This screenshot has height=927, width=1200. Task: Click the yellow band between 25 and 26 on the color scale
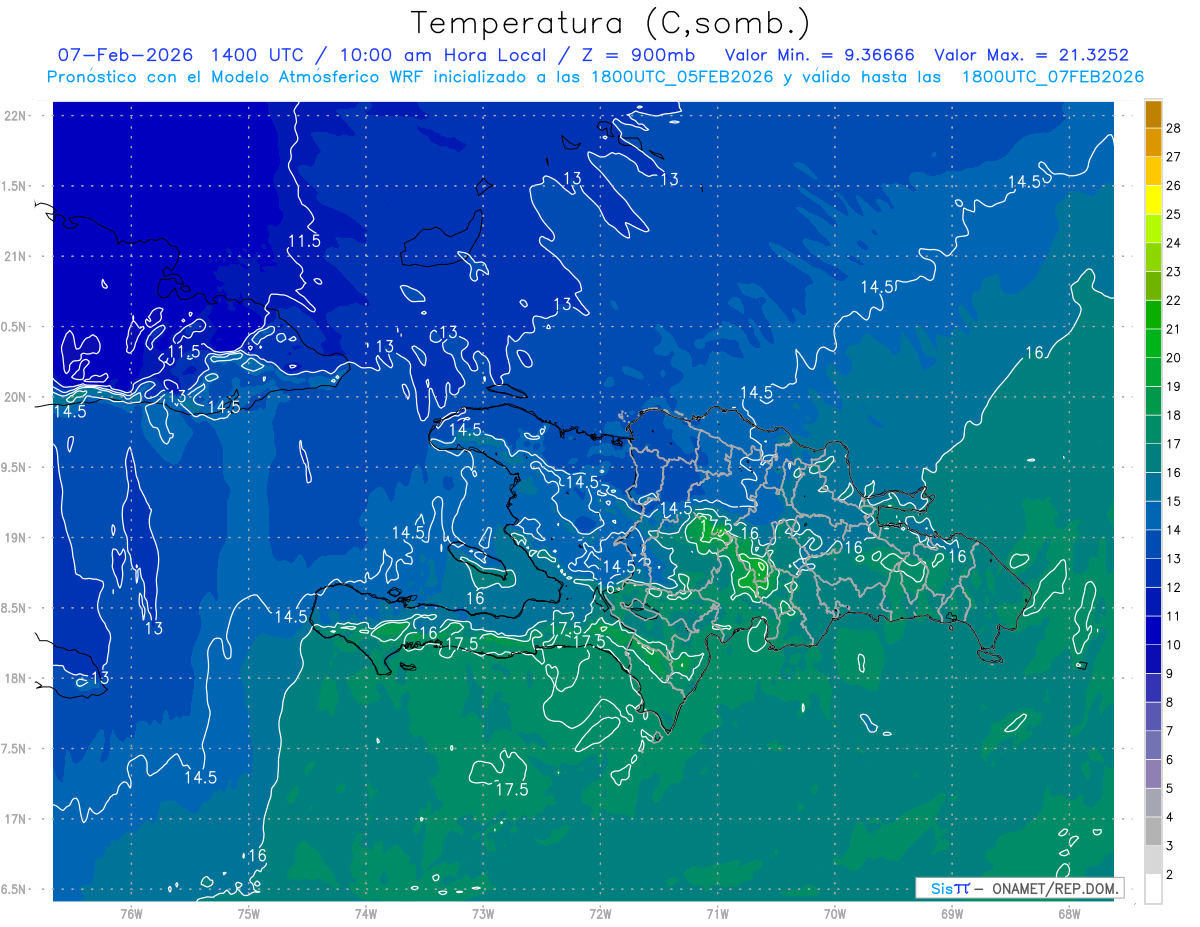point(1153,199)
